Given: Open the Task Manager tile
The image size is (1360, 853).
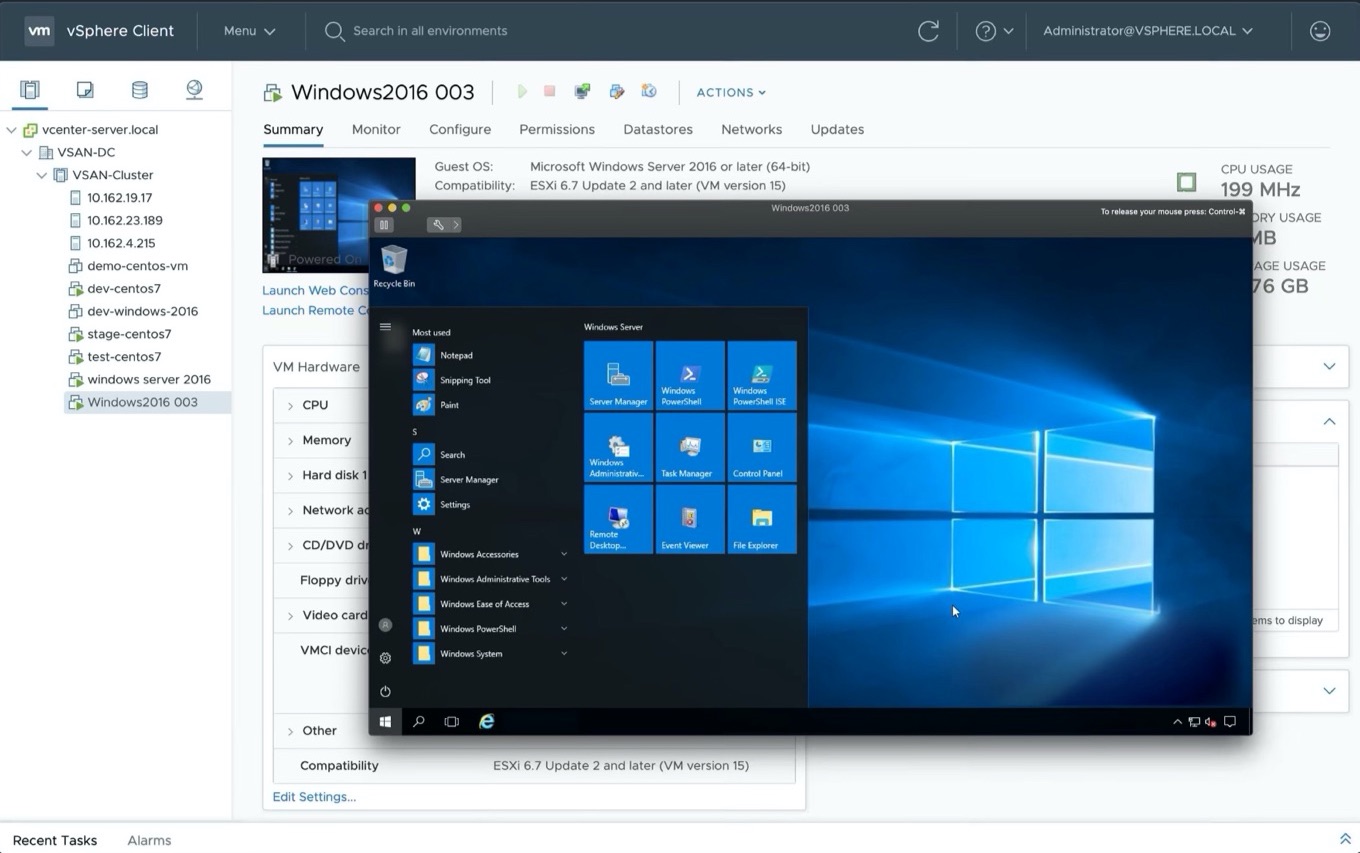Looking at the screenshot, I should click(690, 448).
